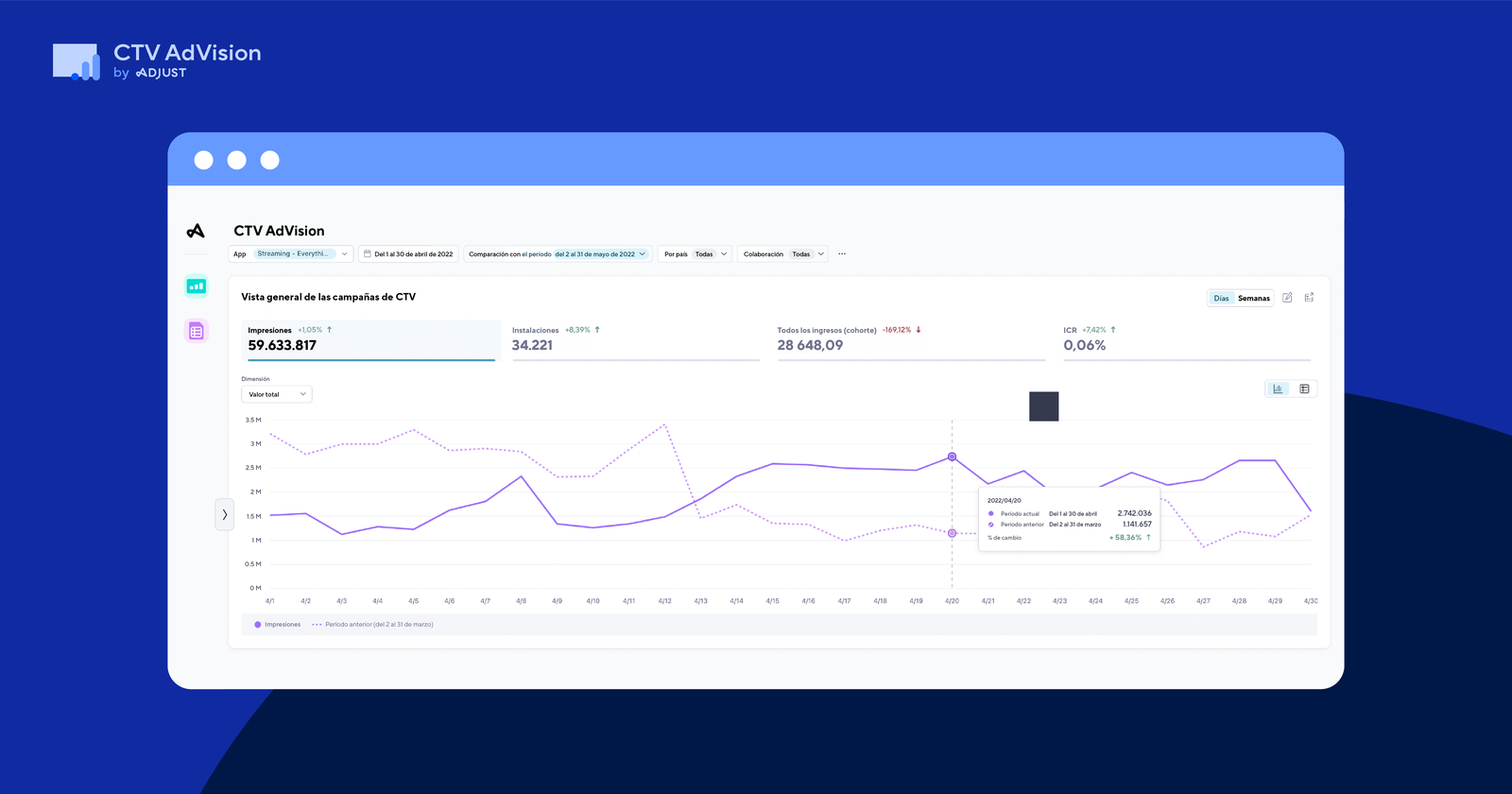Open the comparison period dropdown
Image resolution: width=1512 pixels, height=794 pixels.
coord(558,254)
